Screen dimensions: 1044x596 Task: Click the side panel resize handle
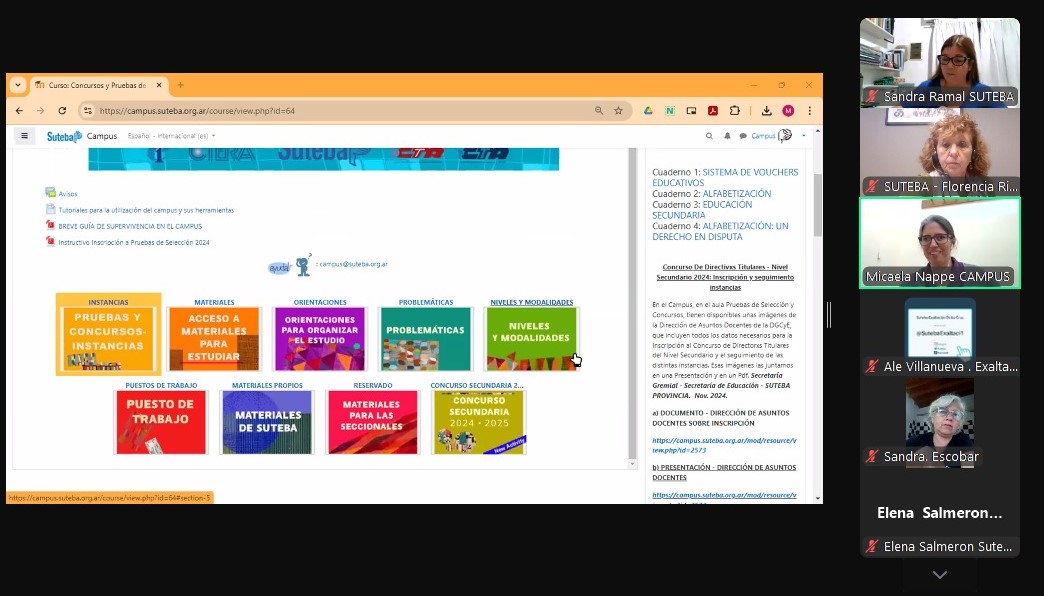point(828,314)
